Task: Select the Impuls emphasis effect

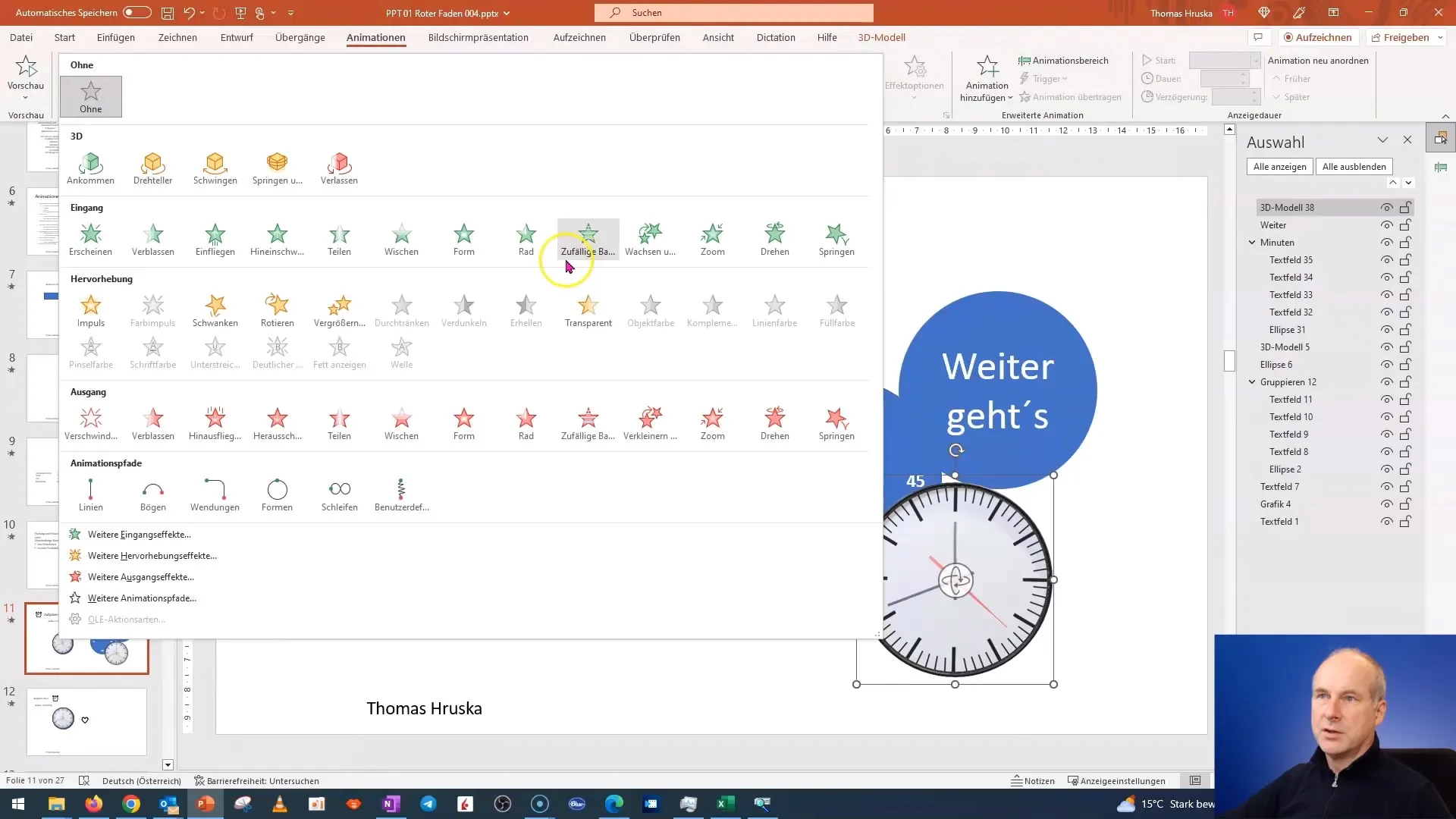Action: [x=90, y=311]
